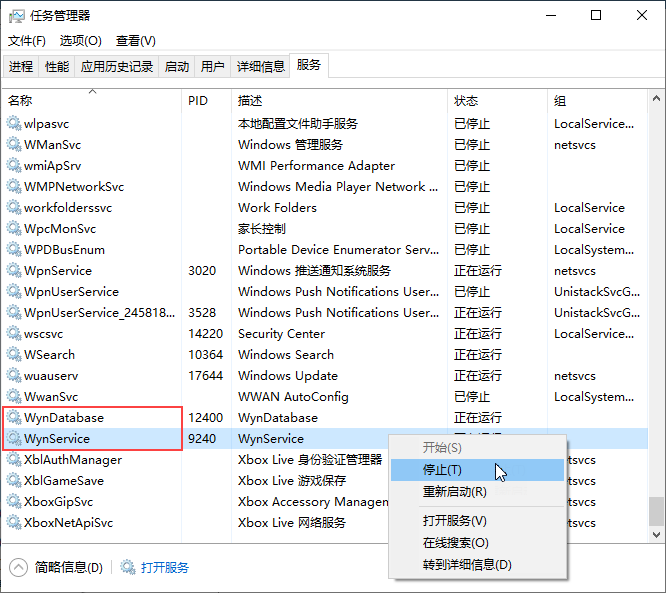Sort by the PID column header
Screen dimensions: 666x593
pos(206,101)
